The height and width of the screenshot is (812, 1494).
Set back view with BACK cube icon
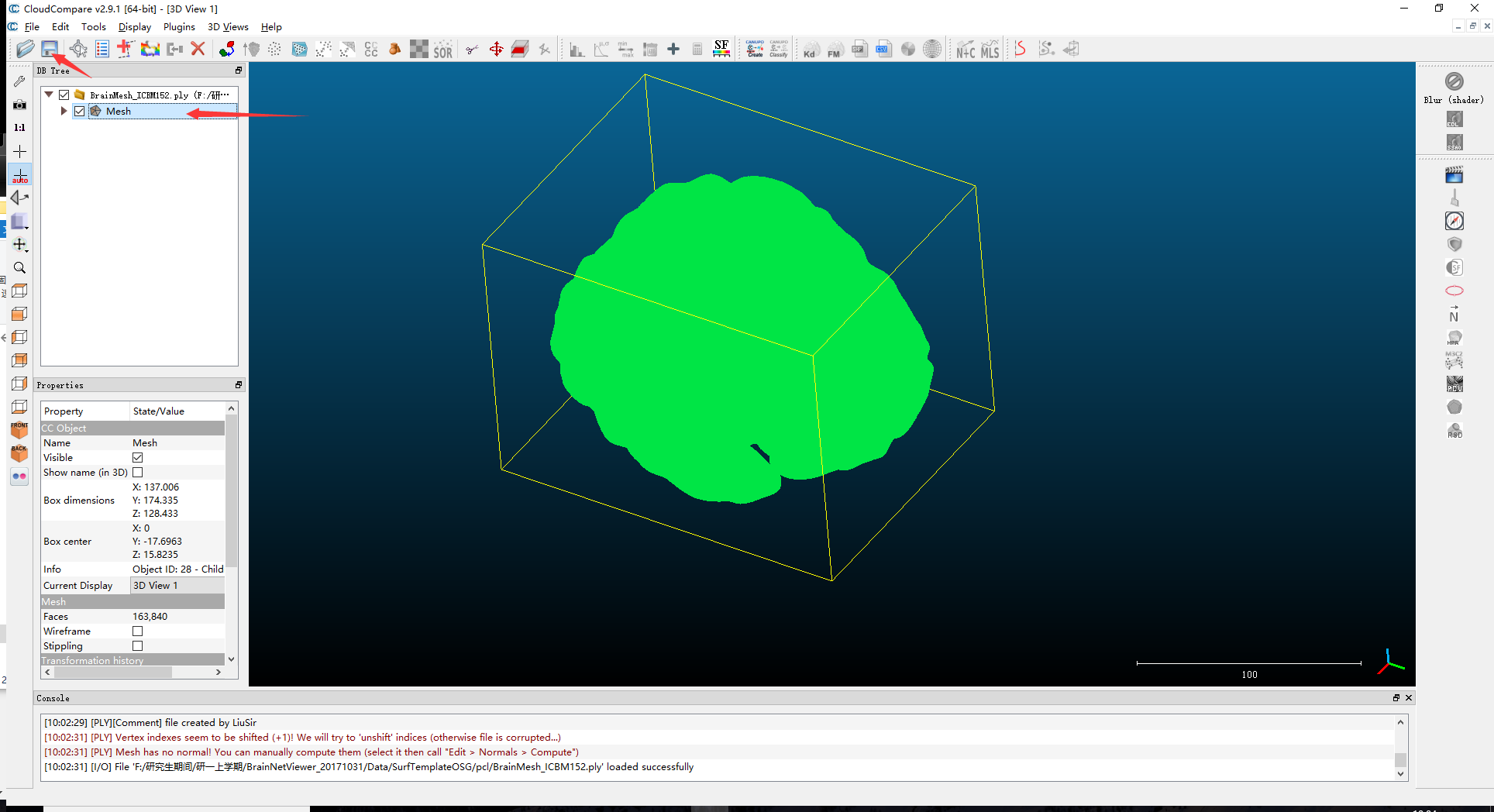(x=20, y=453)
